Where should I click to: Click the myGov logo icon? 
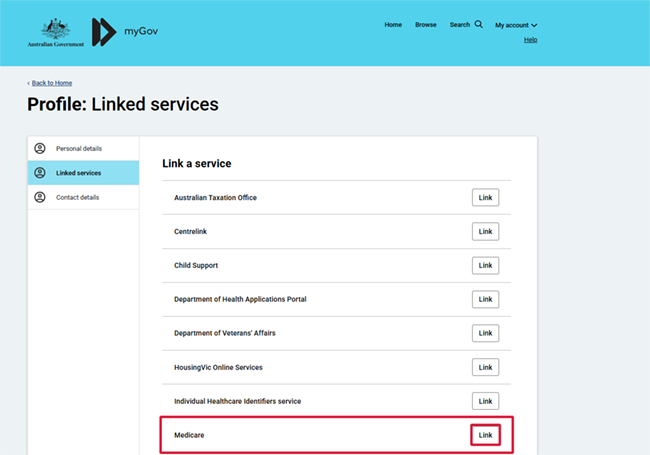tap(104, 31)
